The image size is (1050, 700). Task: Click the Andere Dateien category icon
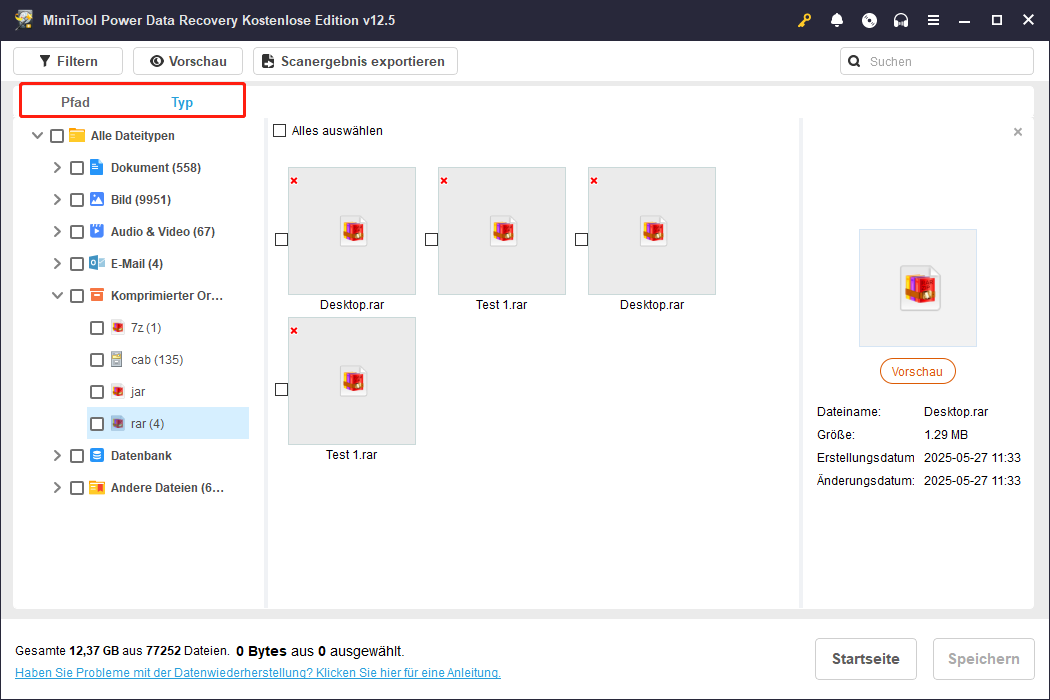[96, 488]
